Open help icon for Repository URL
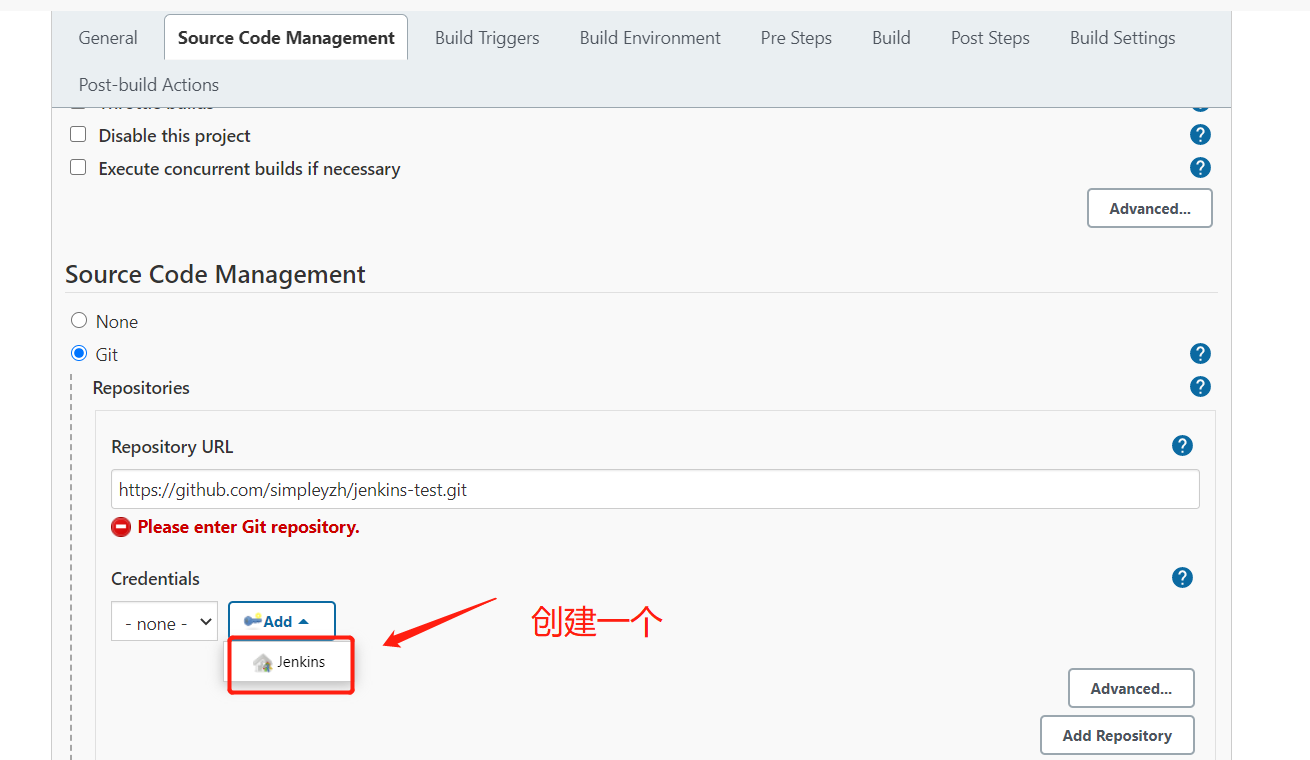Screen dimensions: 1310x760 point(1182,446)
